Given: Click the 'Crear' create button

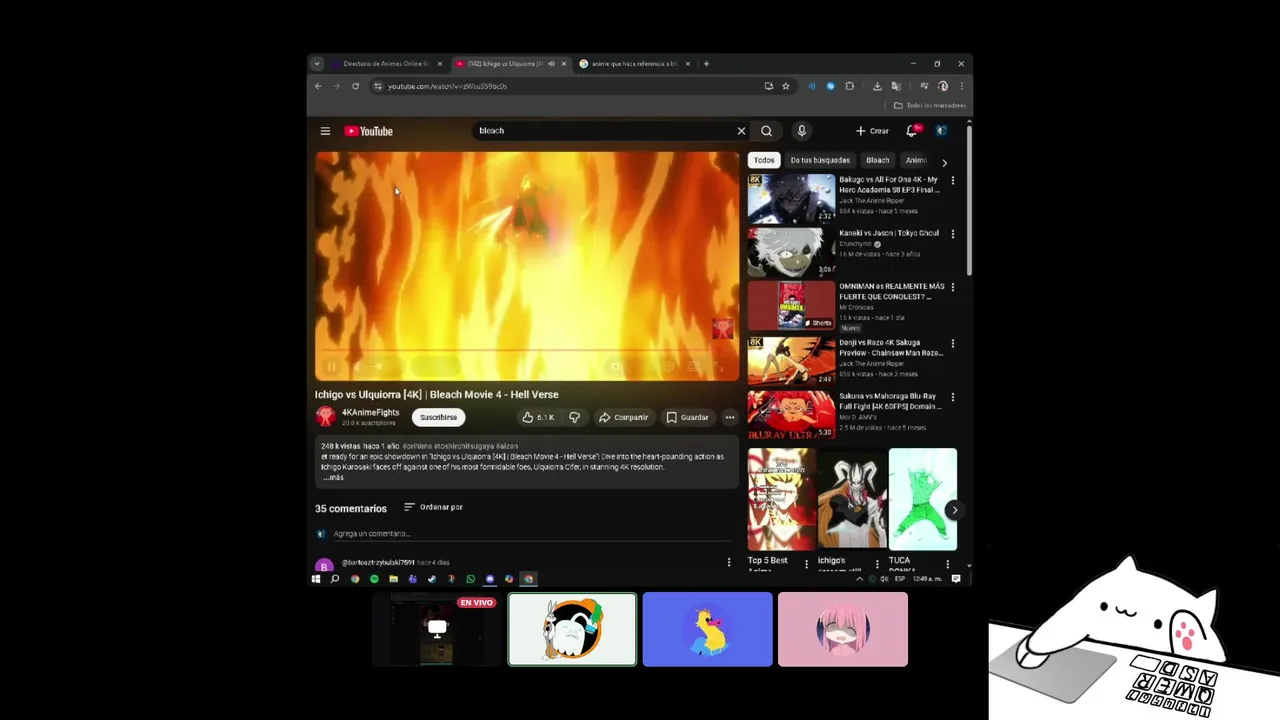Looking at the screenshot, I should tap(872, 131).
